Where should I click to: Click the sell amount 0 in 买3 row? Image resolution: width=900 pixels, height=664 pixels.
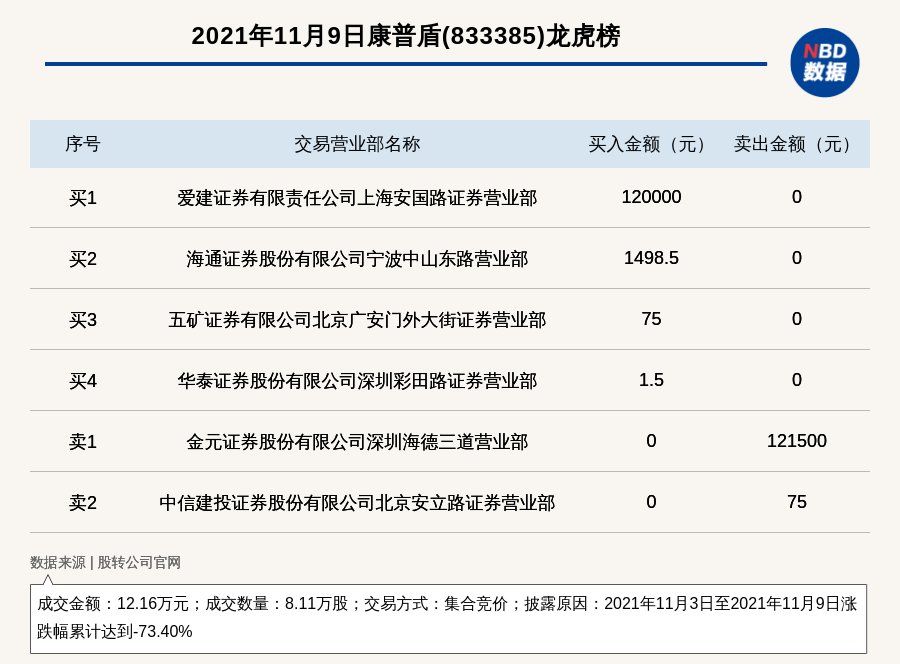797,319
